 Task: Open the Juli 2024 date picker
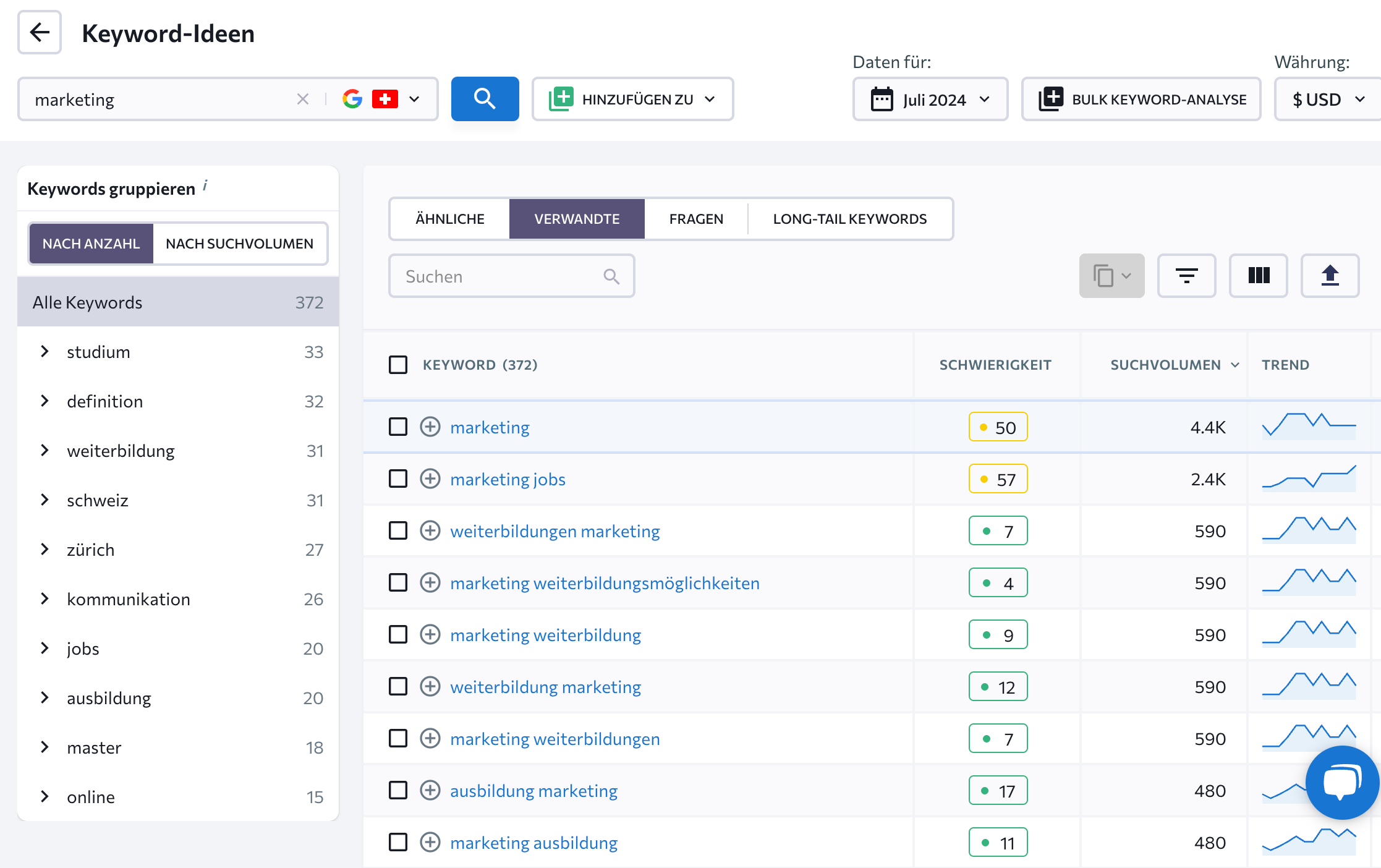pos(930,99)
